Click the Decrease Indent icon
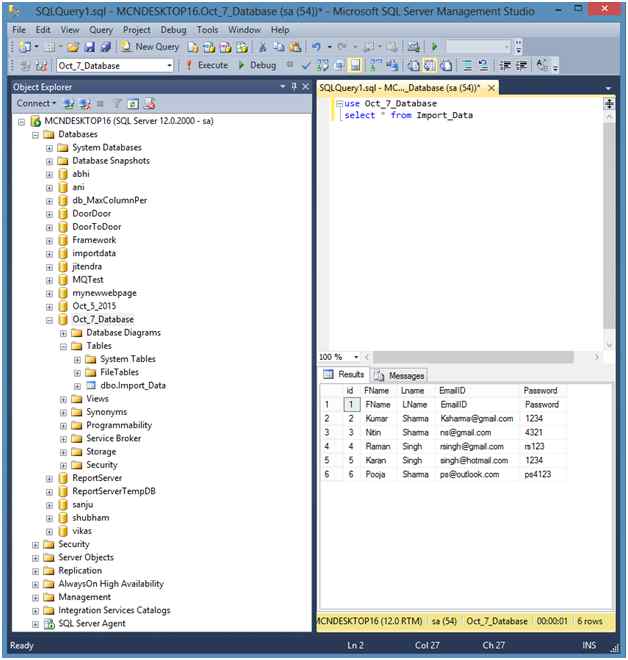The image size is (628, 660). (505, 65)
